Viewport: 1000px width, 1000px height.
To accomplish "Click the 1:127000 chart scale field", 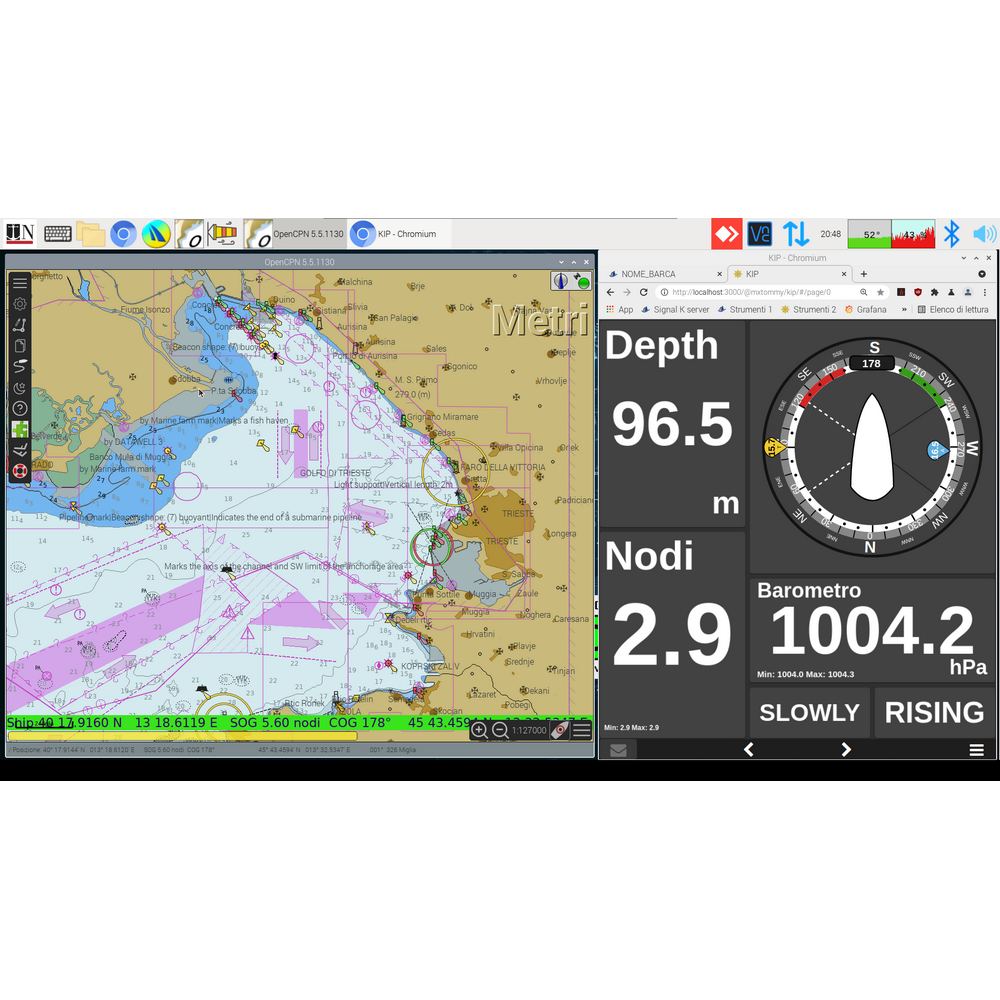I will (529, 730).
